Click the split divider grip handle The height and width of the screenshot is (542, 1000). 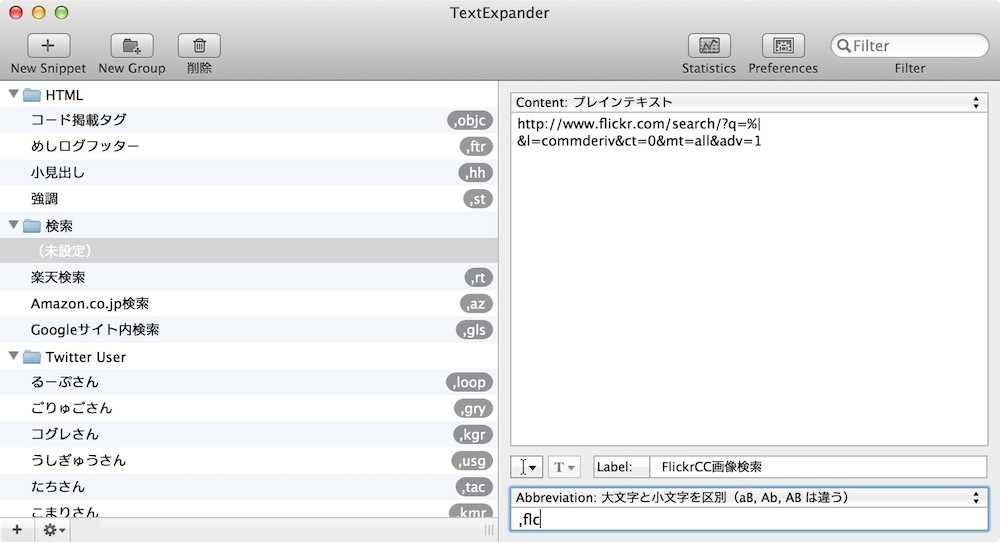(x=489, y=530)
